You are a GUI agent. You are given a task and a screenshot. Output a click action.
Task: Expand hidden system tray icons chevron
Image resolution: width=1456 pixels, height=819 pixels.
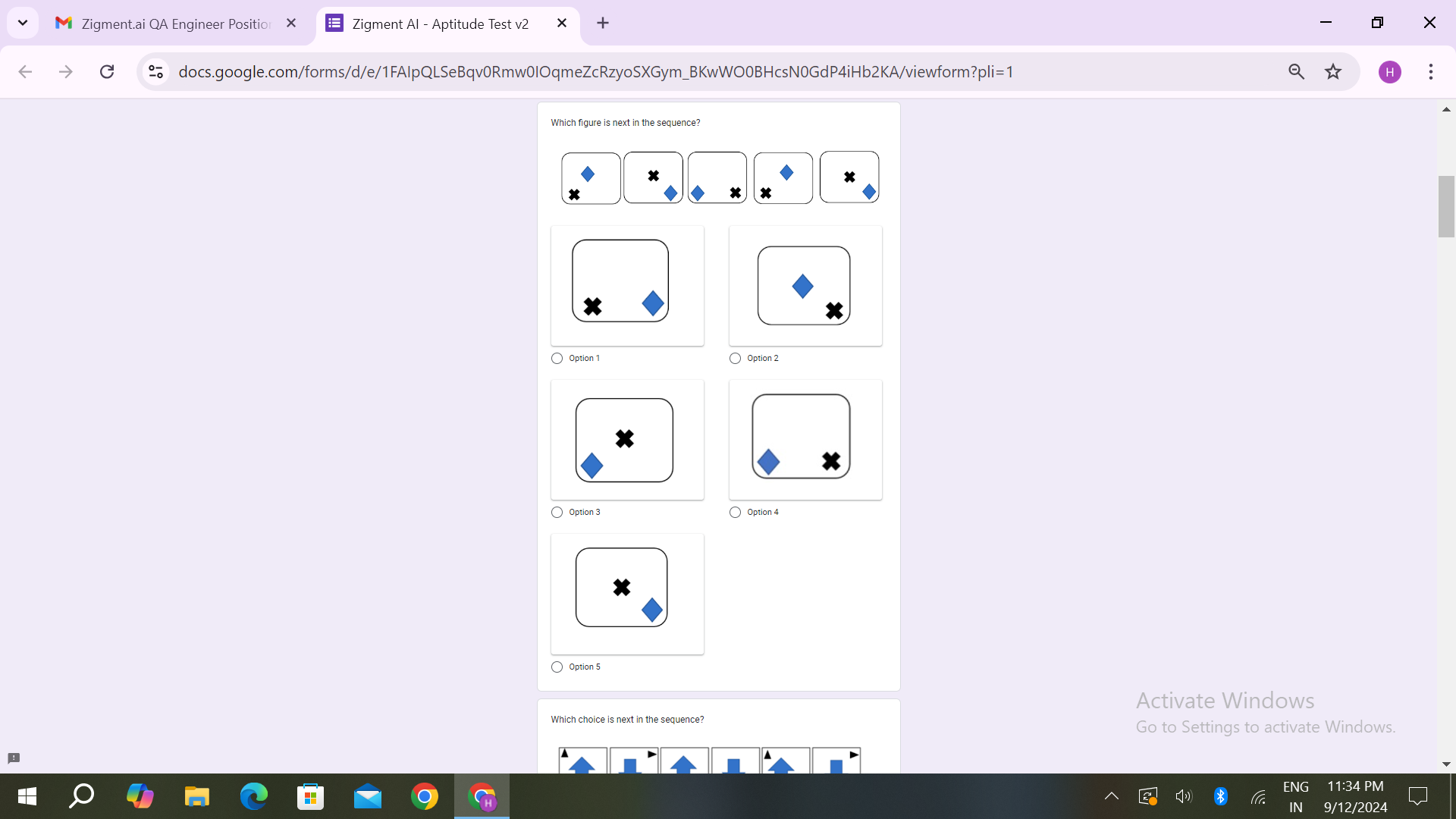(x=1111, y=795)
